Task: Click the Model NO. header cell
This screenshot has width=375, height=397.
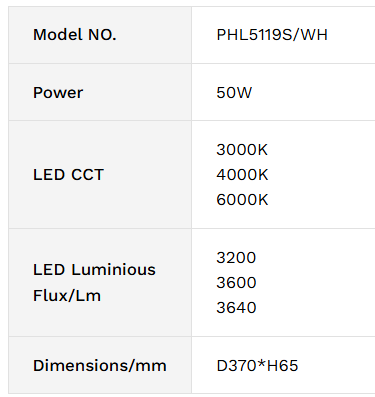Action: pos(100,35)
